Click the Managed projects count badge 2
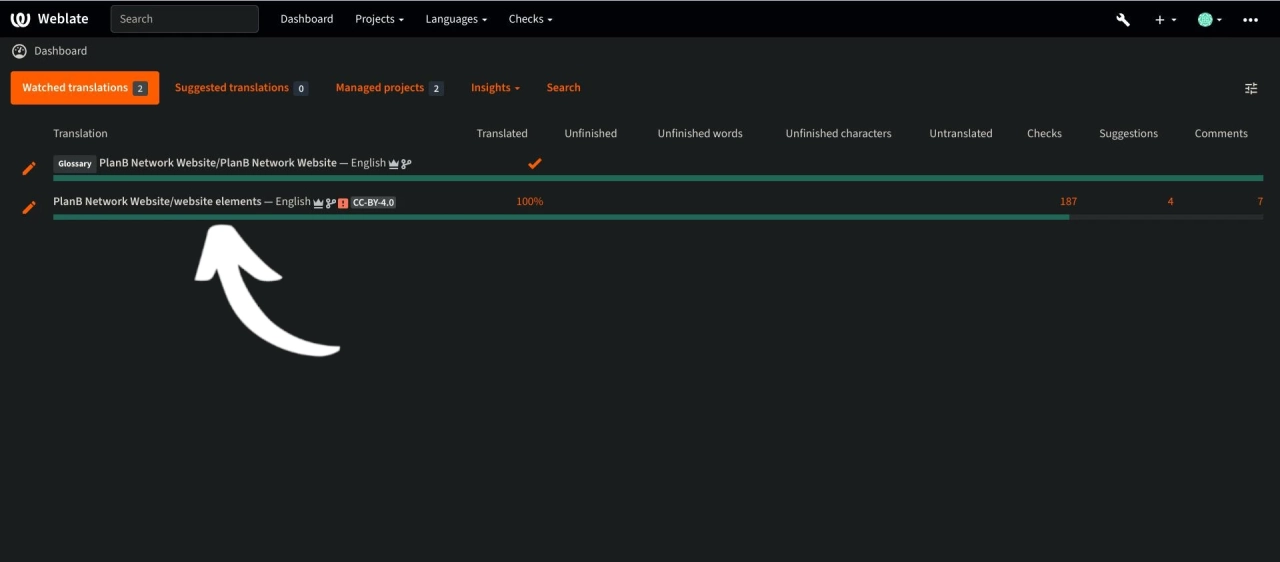1280x562 pixels. [x=436, y=88]
